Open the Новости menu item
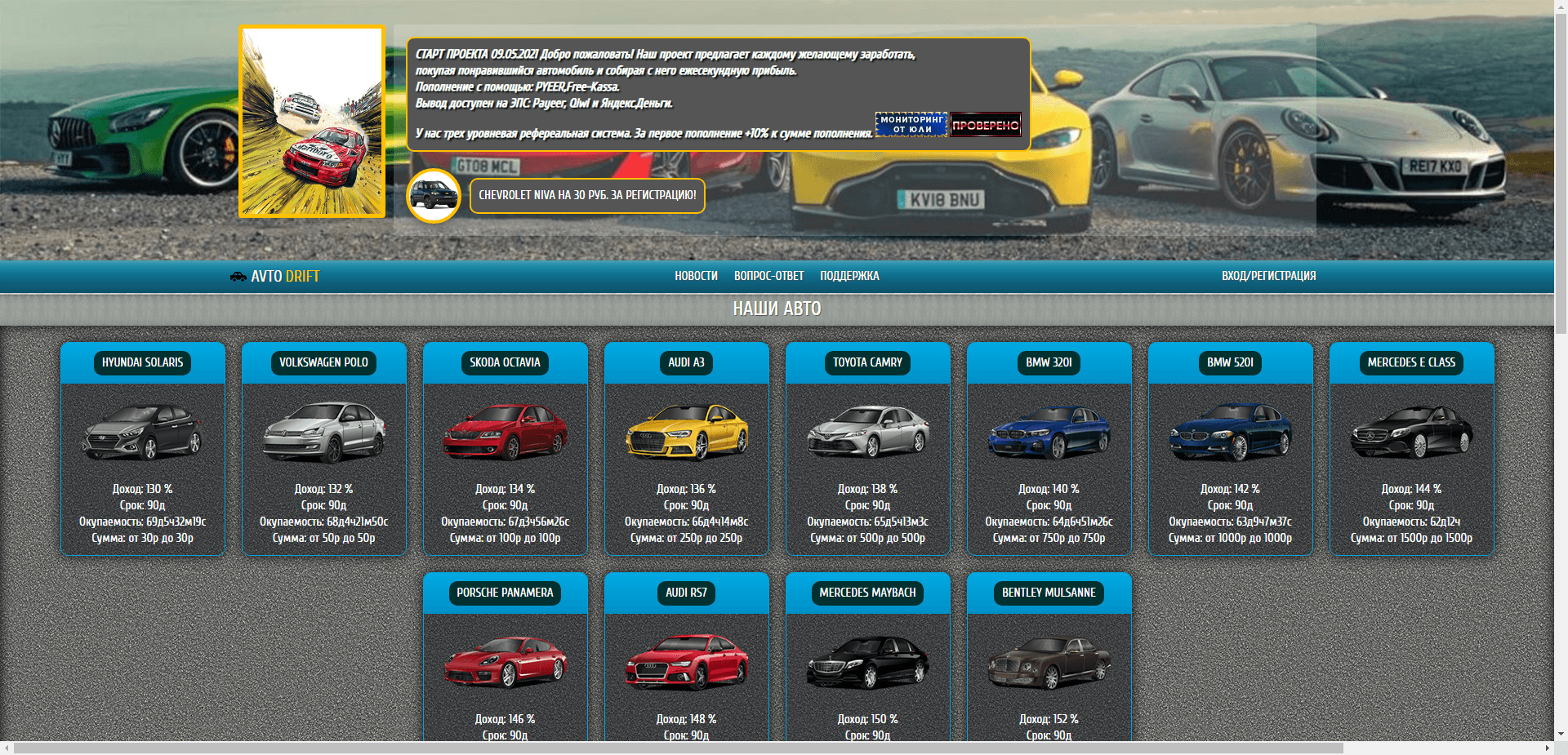This screenshot has width=1568, height=755. pyautogui.click(x=696, y=276)
